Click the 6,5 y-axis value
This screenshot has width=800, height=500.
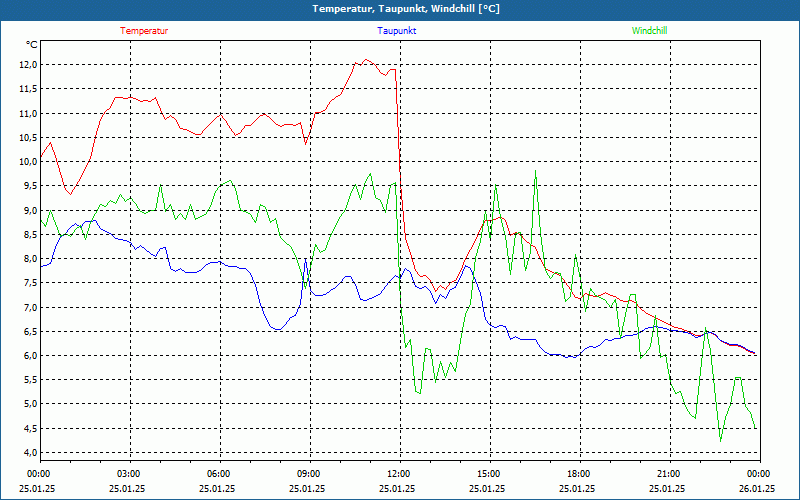(31, 331)
